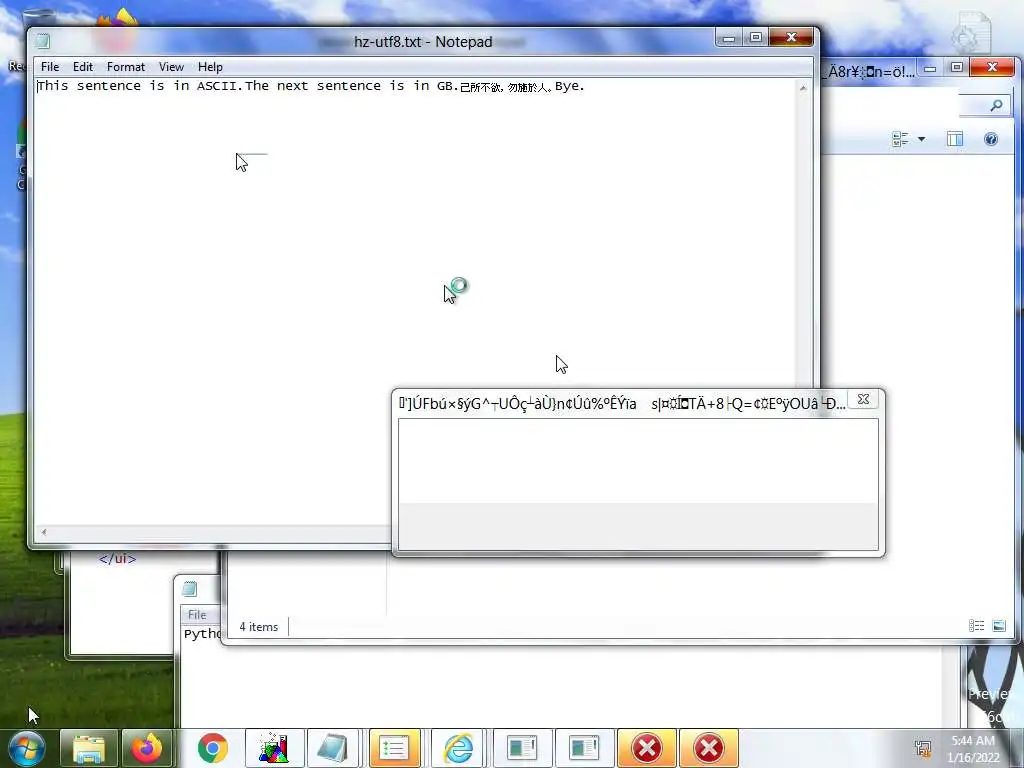The height and width of the screenshot is (768, 1024).
Task: Click the red X taskbar icon nearest the window icons
Action: coord(647,748)
